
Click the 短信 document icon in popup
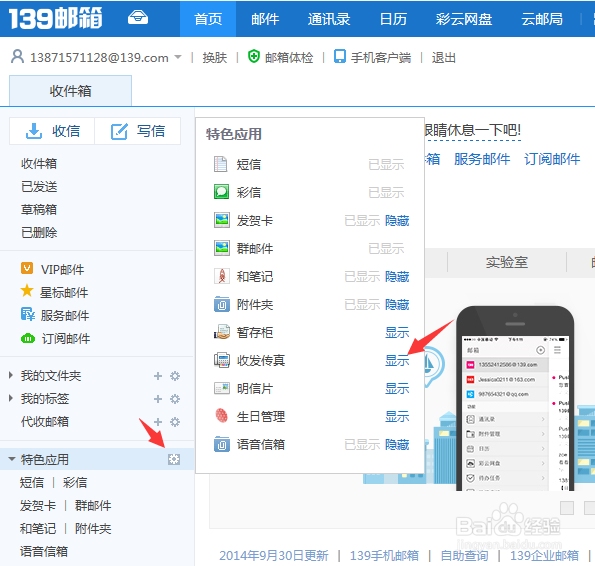pos(221,164)
